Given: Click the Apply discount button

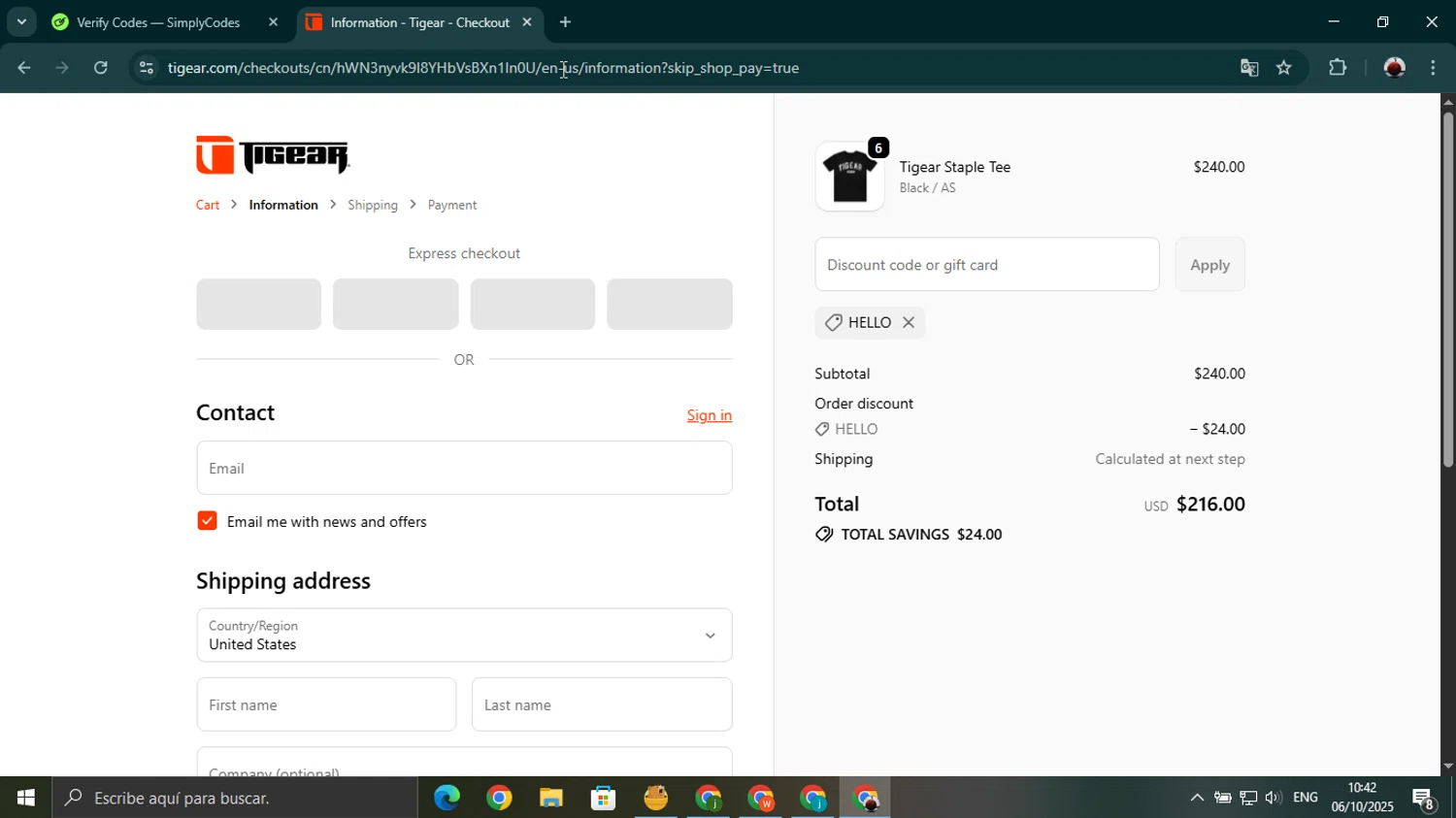Looking at the screenshot, I should tap(1210, 264).
